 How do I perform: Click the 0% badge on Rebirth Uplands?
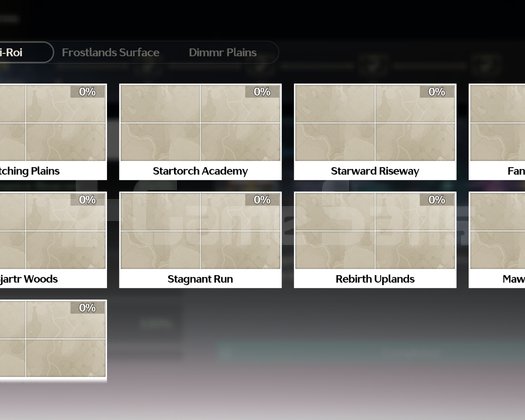click(437, 200)
